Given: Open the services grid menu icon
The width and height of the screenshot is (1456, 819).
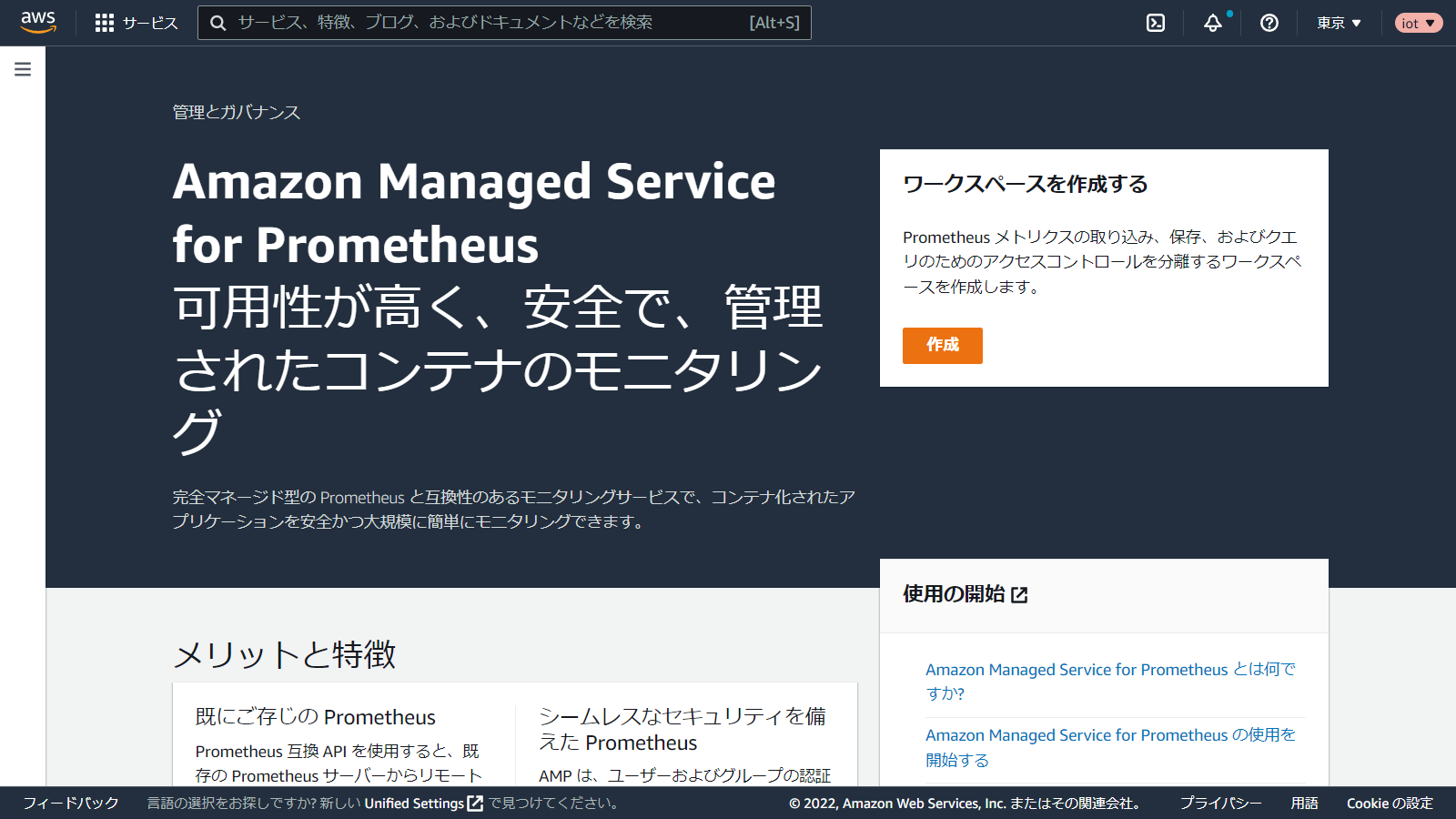Looking at the screenshot, I should (105, 23).
